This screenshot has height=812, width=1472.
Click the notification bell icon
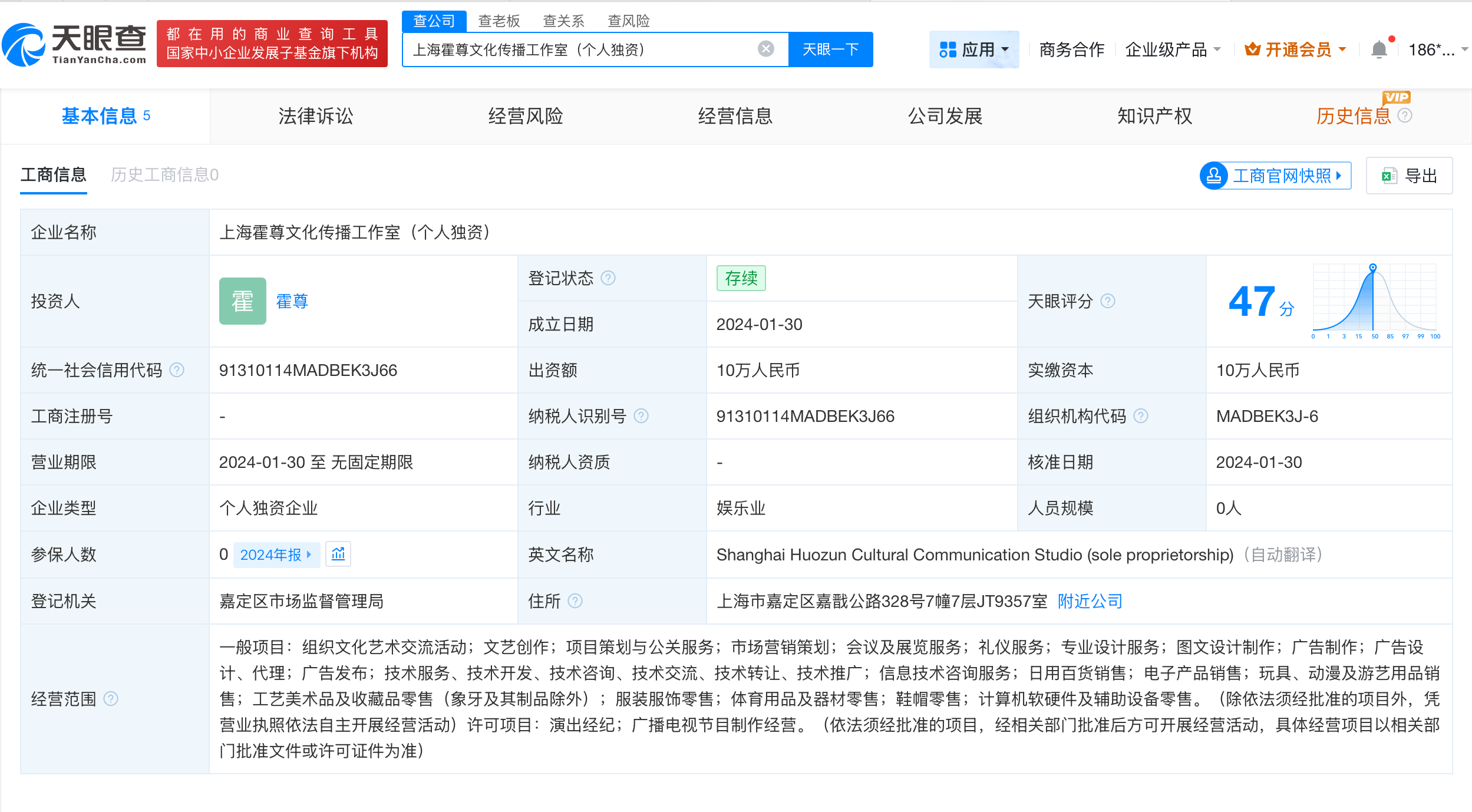coord(1378,49)
